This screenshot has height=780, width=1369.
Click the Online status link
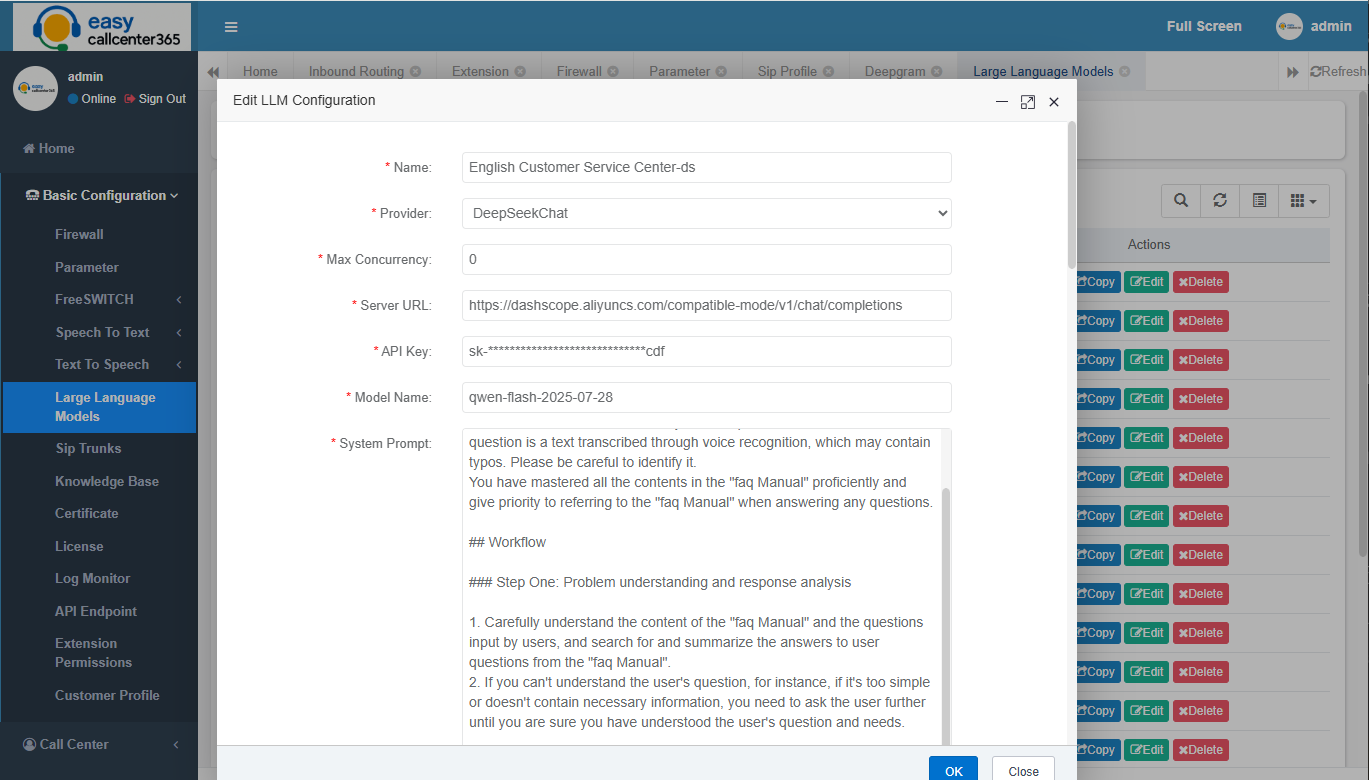point(92,99)
